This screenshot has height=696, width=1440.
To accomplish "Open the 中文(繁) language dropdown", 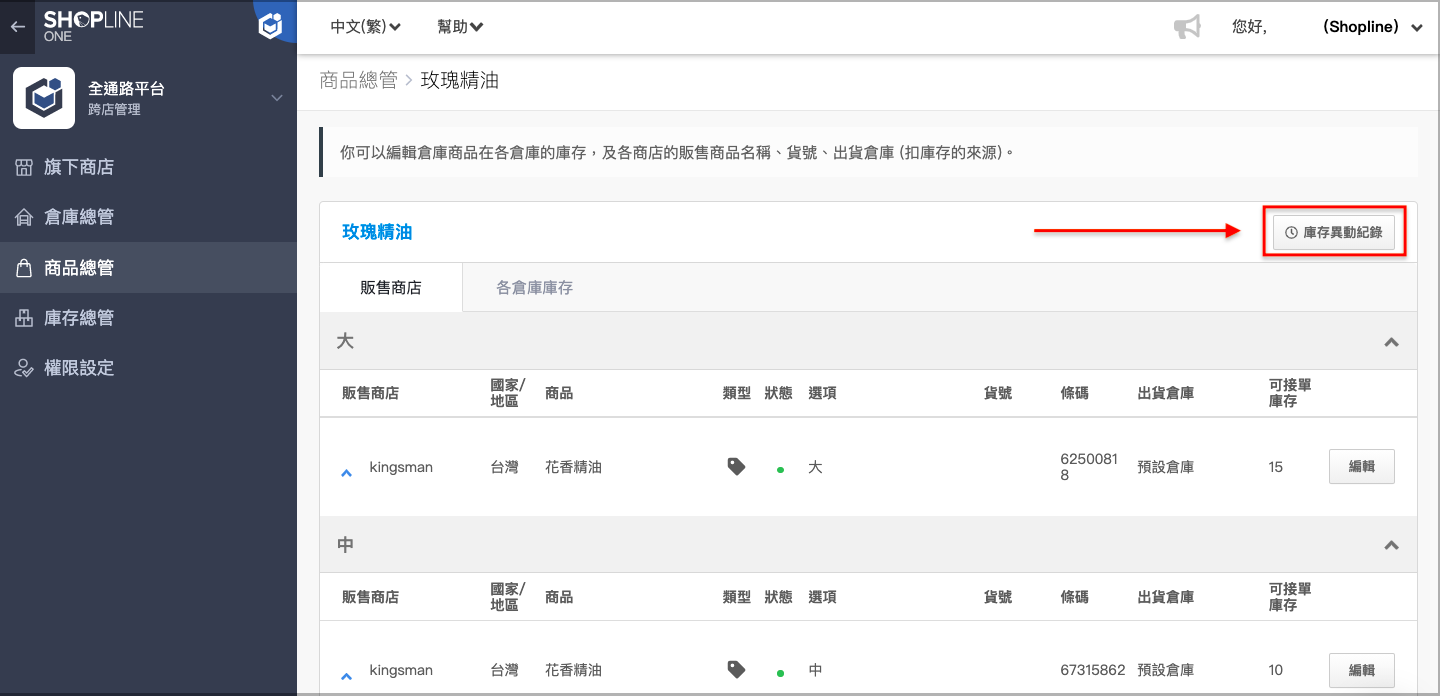I will click(x=366, y=27).
